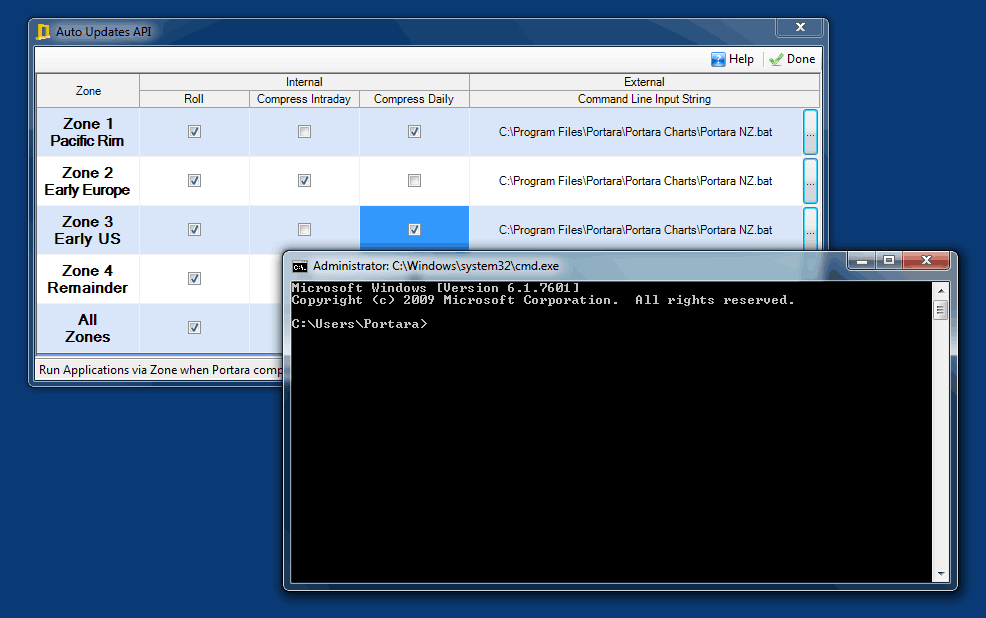
Task: Select the Zone 1 Pacific Rim row header
Action: [x=87, y=132]
